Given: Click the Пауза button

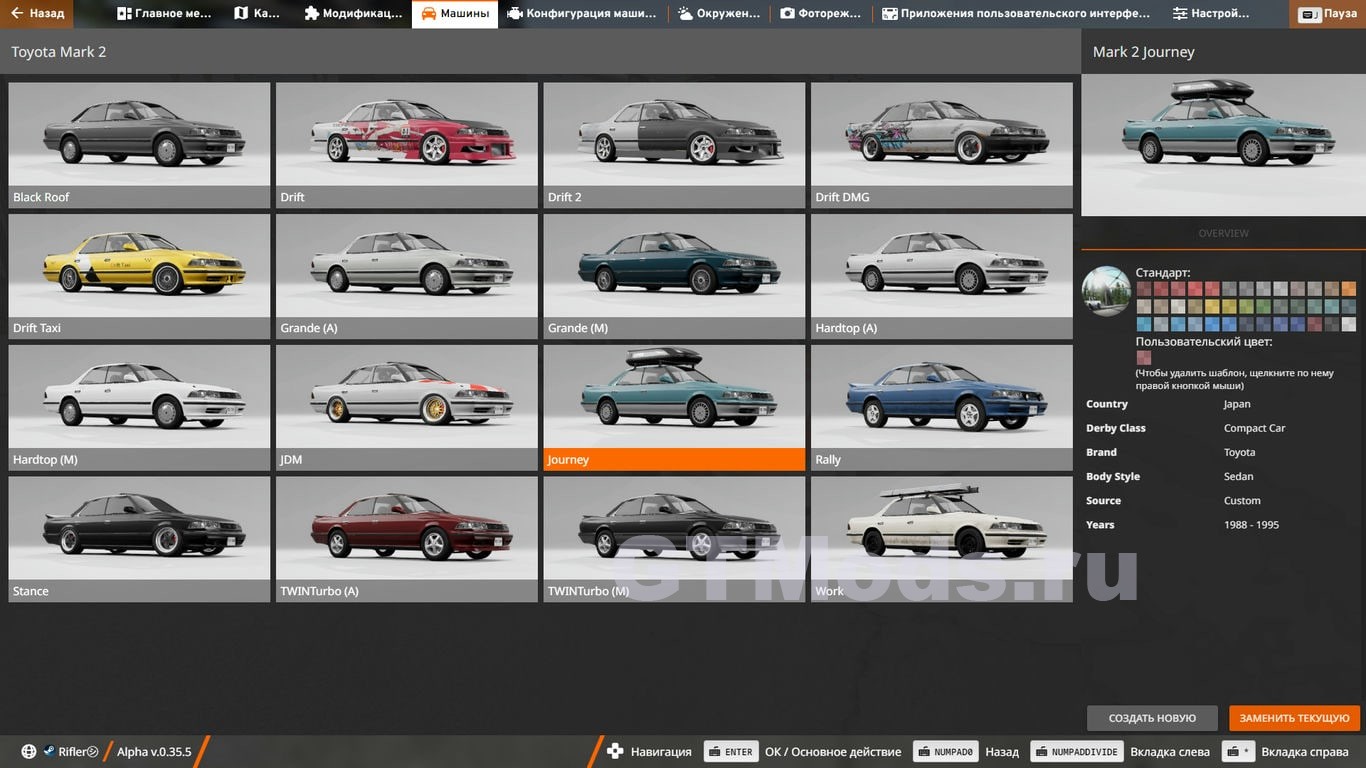Looking at the screenshot, I should 1328,14.
